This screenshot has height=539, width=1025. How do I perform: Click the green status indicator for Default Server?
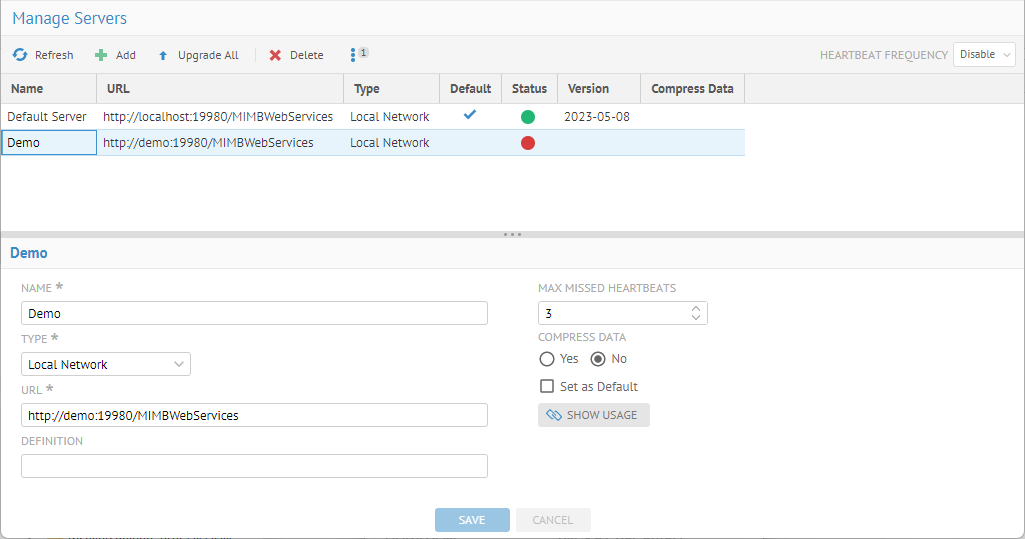(x=528, y=117)
